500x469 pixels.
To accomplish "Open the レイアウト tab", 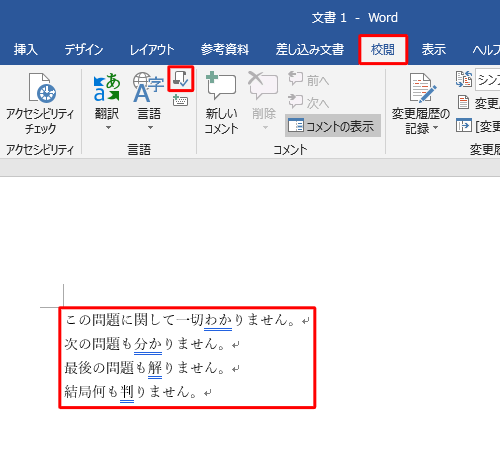I will [152, 50].
